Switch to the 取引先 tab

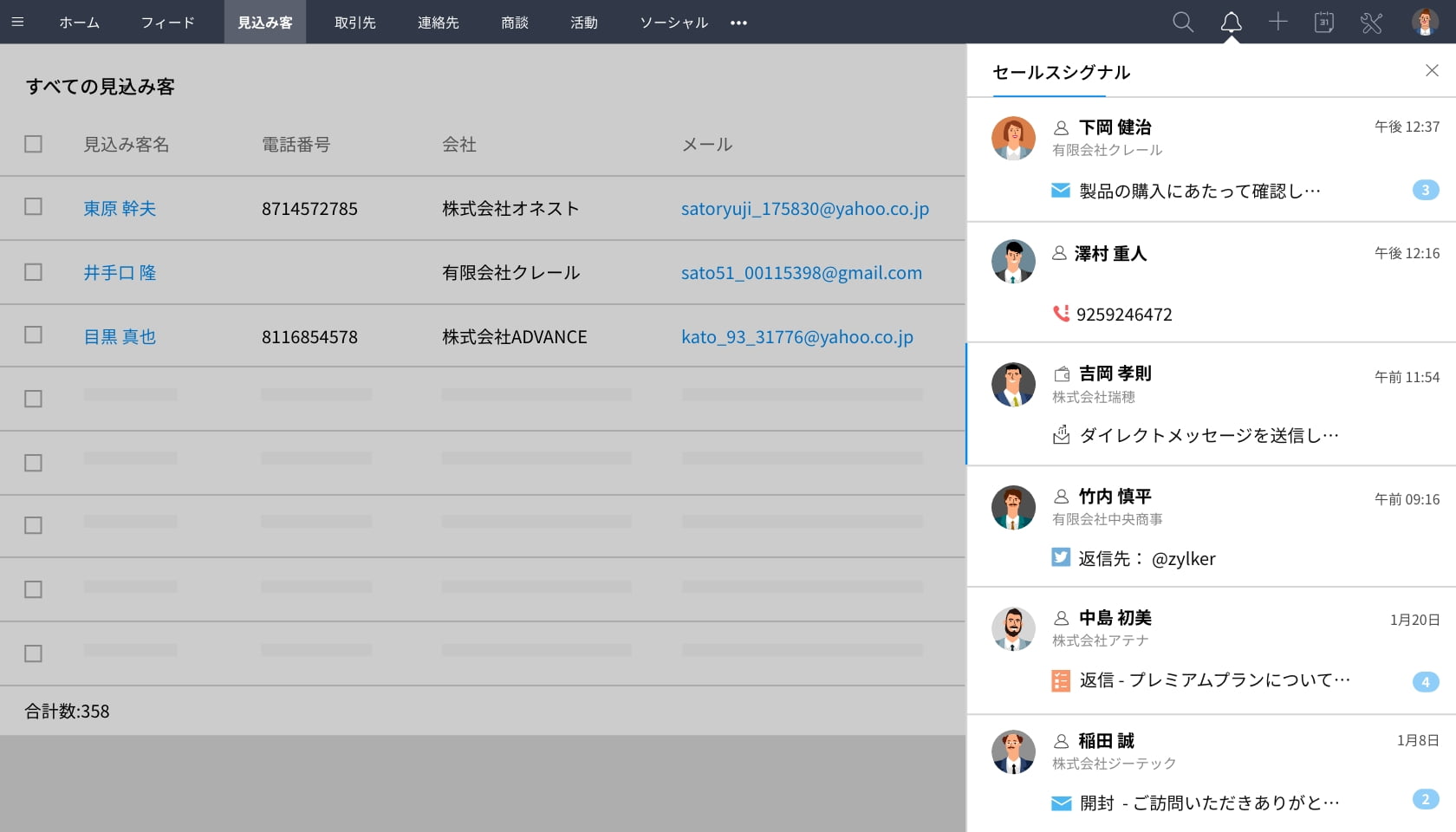tap(354, 23)
